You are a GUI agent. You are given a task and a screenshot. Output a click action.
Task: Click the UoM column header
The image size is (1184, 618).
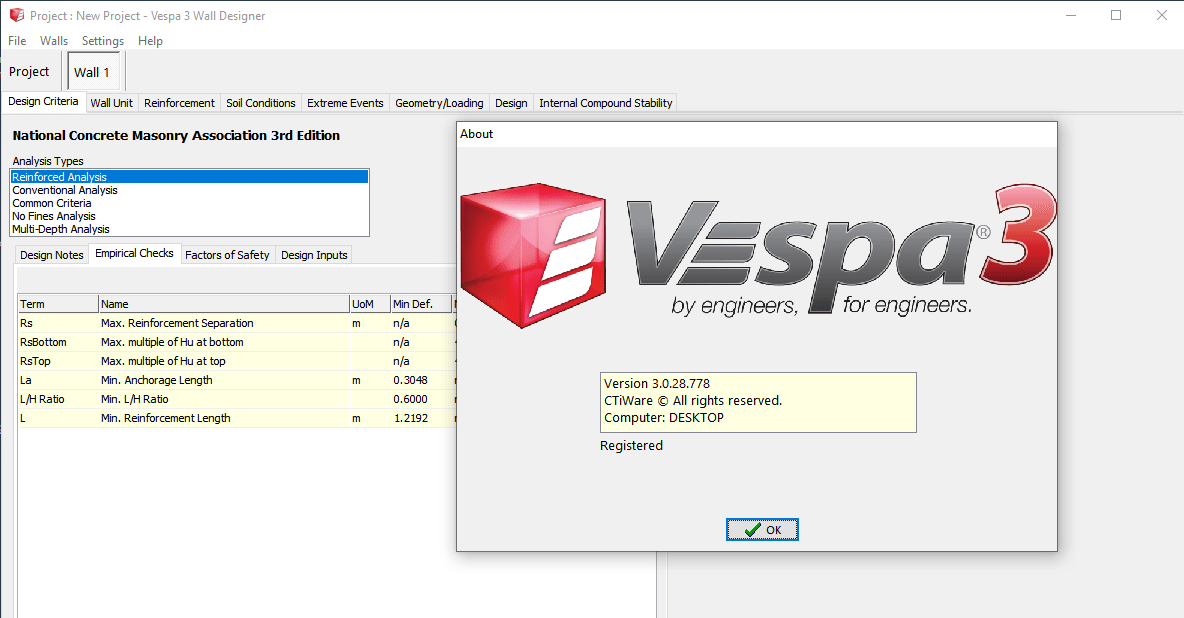pos(370,304)
